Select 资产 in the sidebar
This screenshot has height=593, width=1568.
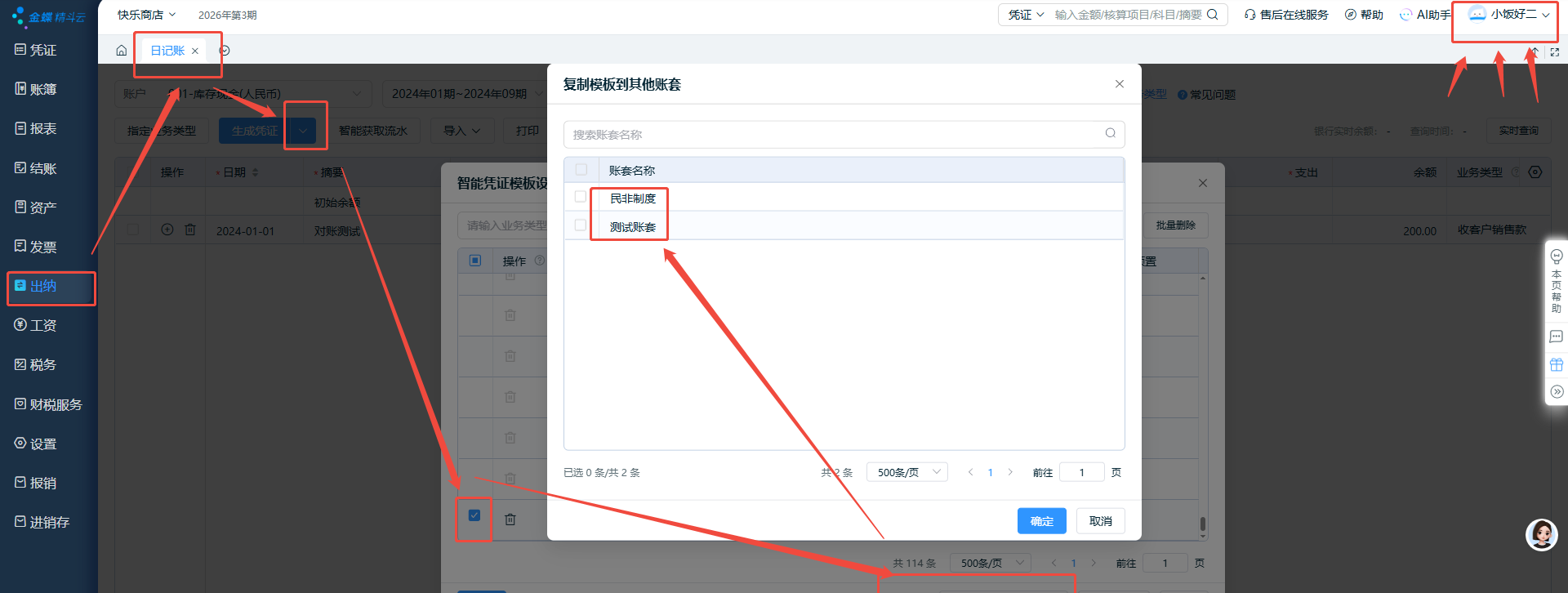[36, 207]
